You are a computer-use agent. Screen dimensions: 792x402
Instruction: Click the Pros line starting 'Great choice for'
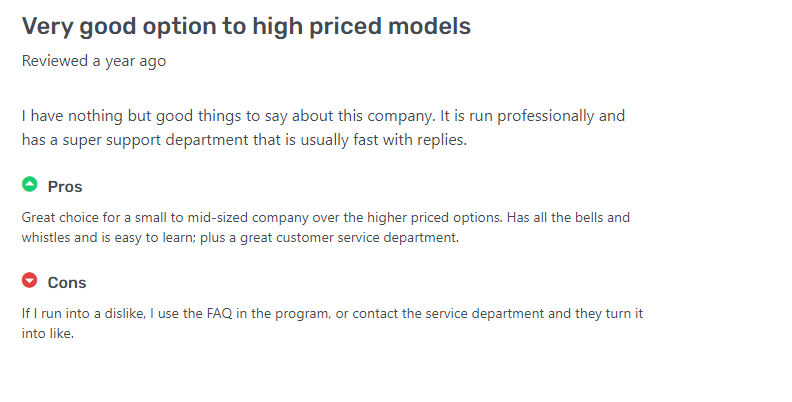(326, 217)
